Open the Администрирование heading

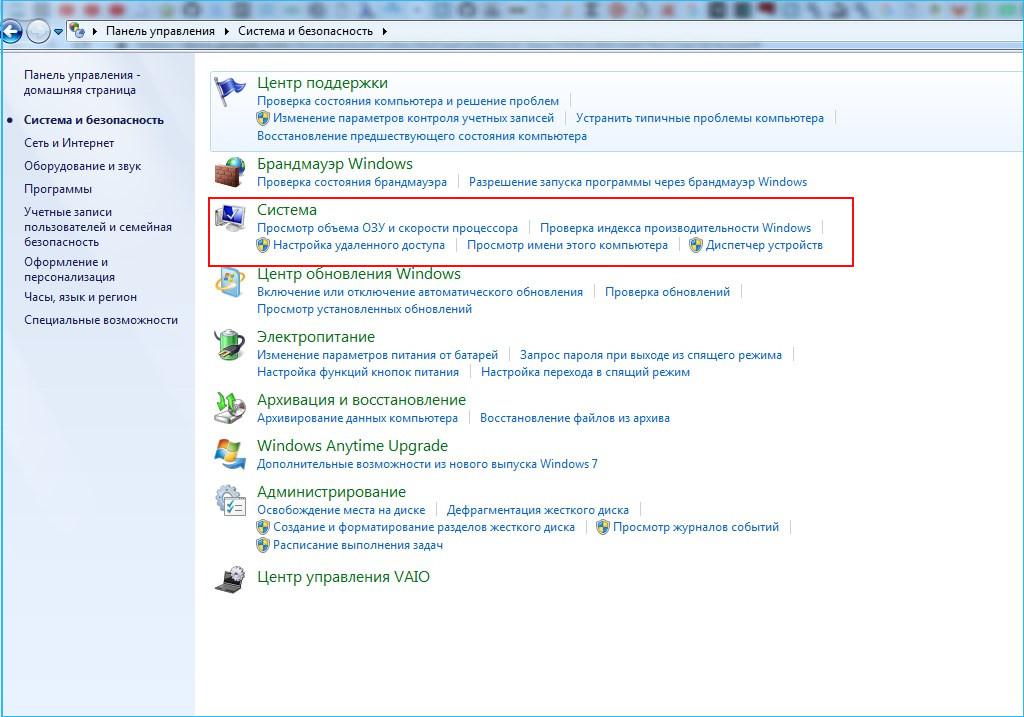click(331, 492)
